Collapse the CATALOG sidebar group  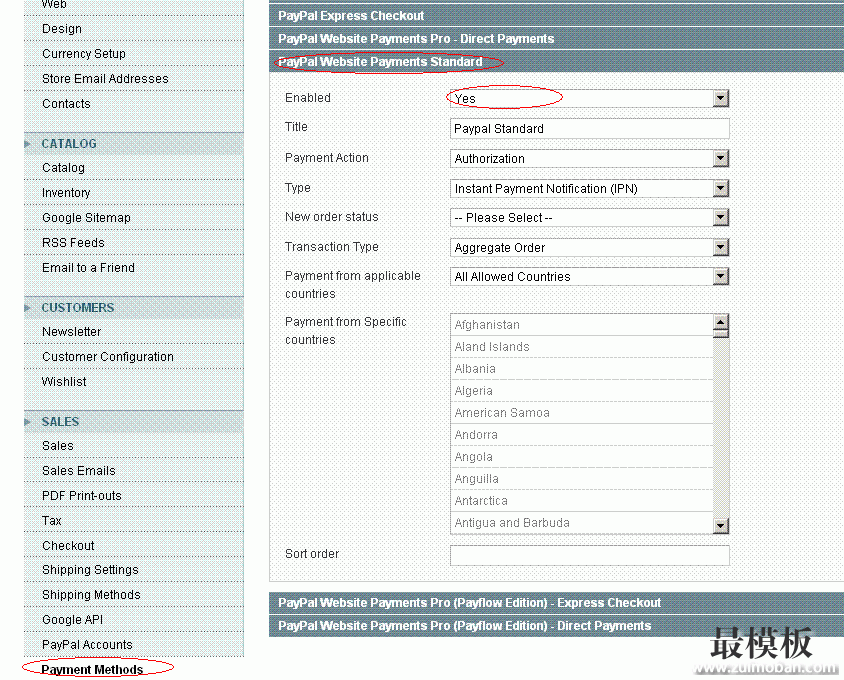coord(134,144)
